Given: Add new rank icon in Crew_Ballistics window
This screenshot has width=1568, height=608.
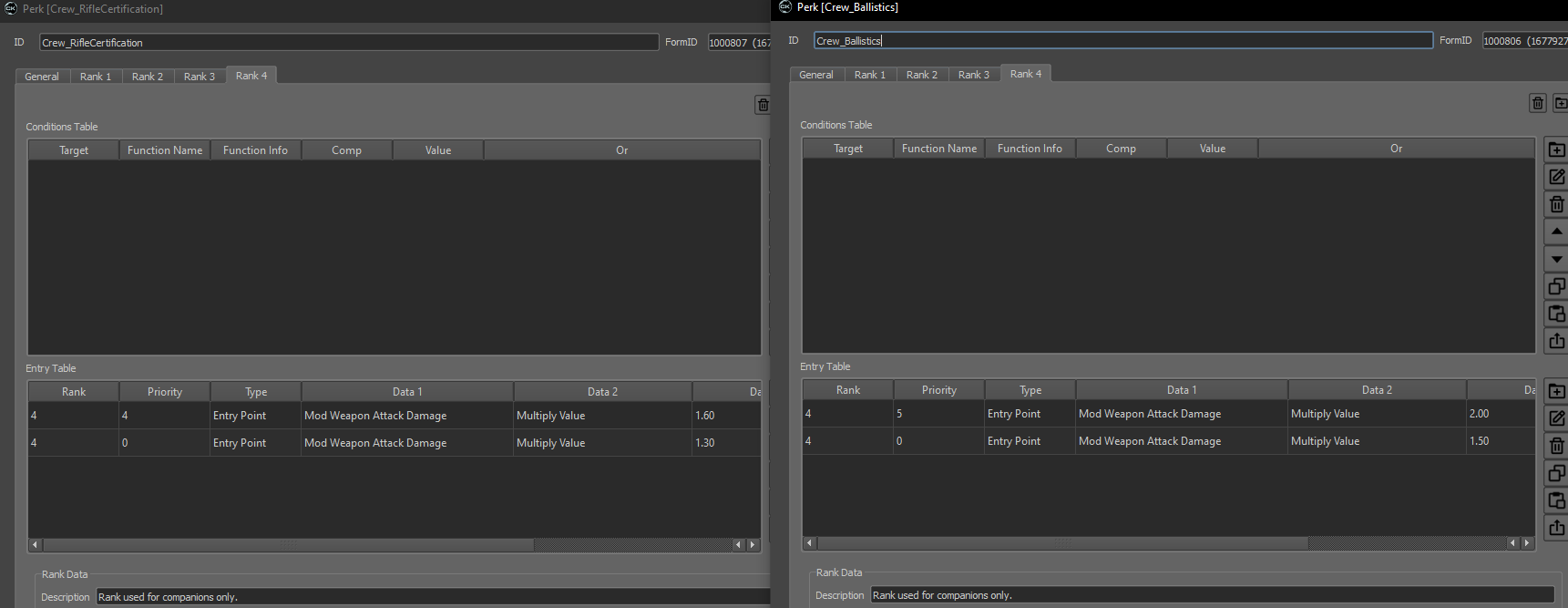Looking at the screenshot, I should click(1560, 103).
